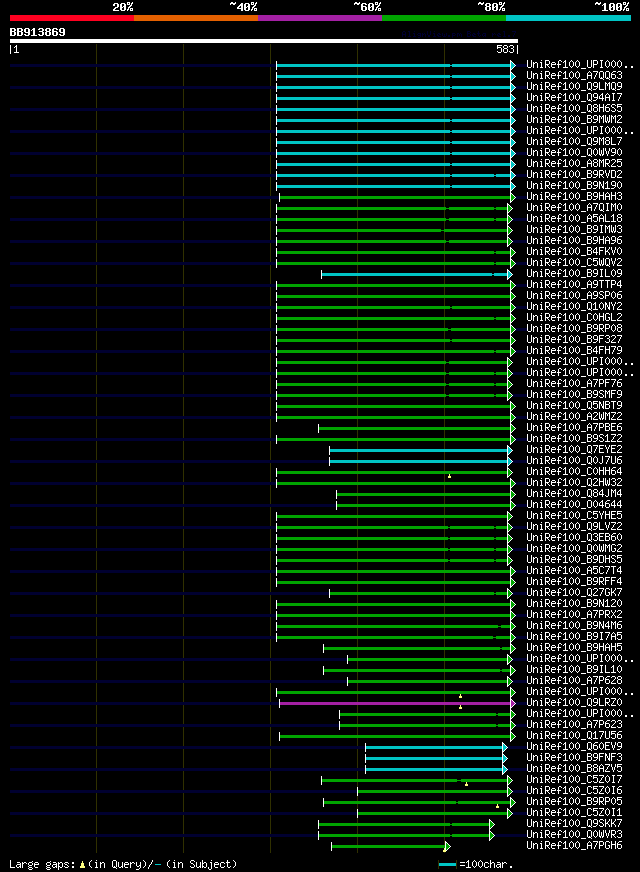Click the red 20% identity legend band
Image resolution: width=640 pixels, height=872 pixels.
[x=72, y=18]
